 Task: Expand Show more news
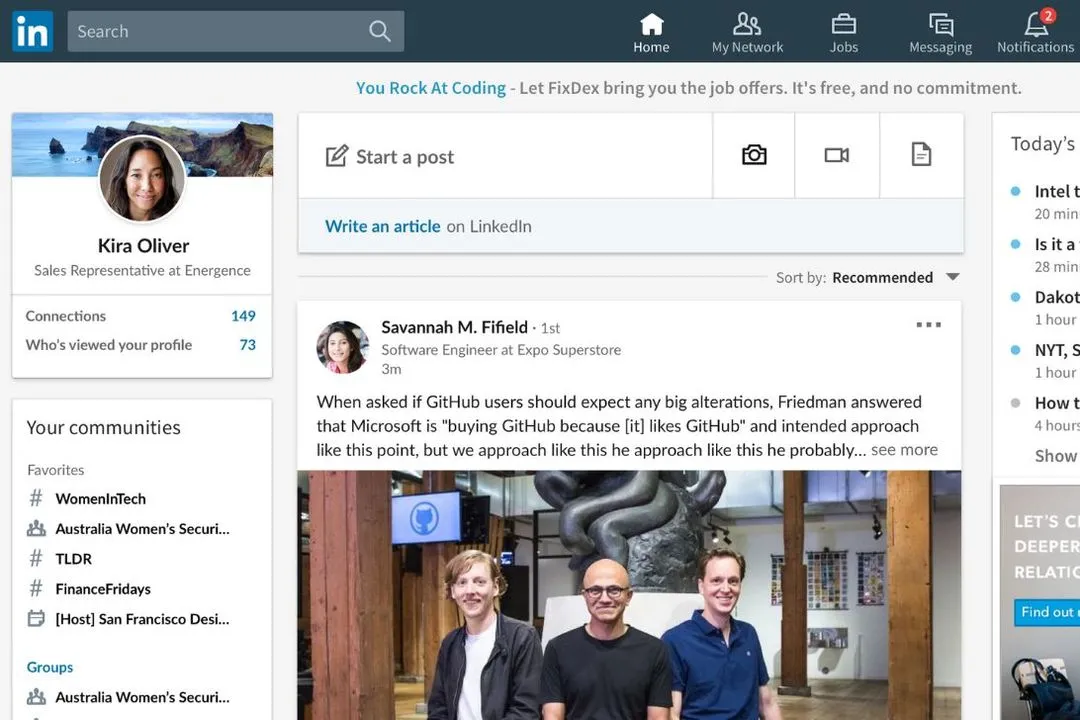coord(1057,455)
